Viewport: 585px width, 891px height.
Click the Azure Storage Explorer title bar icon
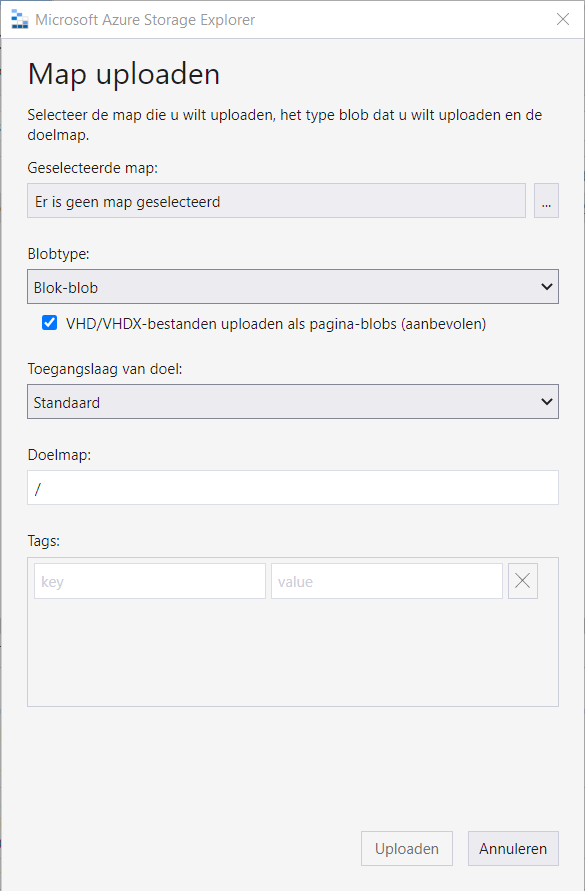tap(19, 19)
